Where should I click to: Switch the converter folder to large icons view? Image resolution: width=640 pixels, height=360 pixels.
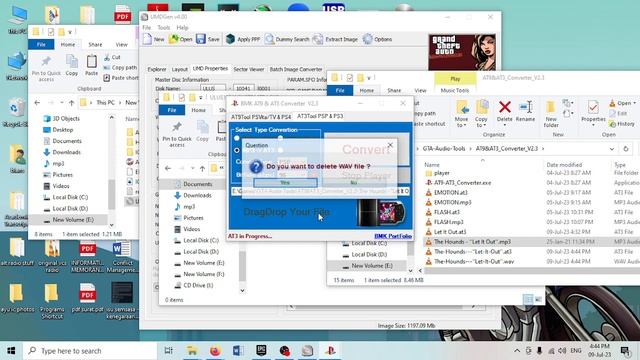coord(538,300)
